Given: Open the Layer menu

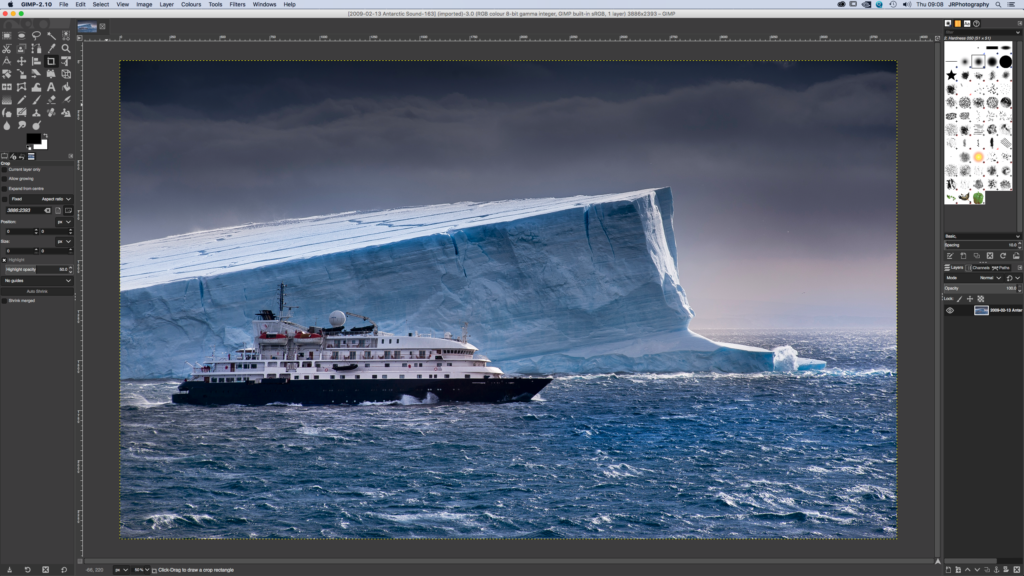Looking at the screenshot, I should (167, 4).
